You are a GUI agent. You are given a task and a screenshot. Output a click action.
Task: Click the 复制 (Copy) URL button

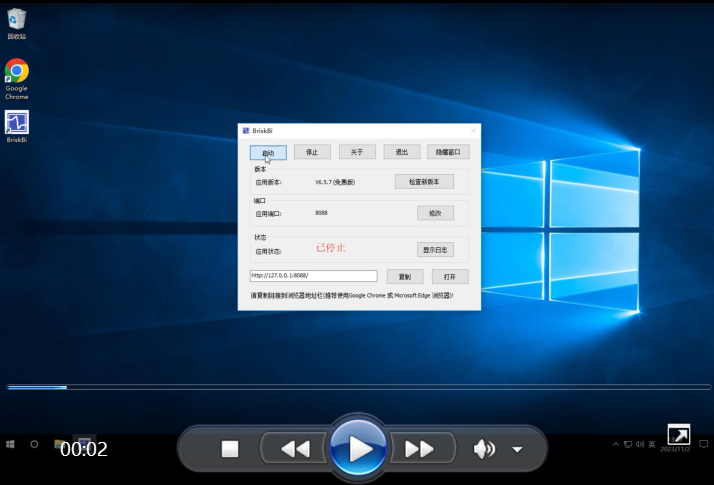[405, 277]
